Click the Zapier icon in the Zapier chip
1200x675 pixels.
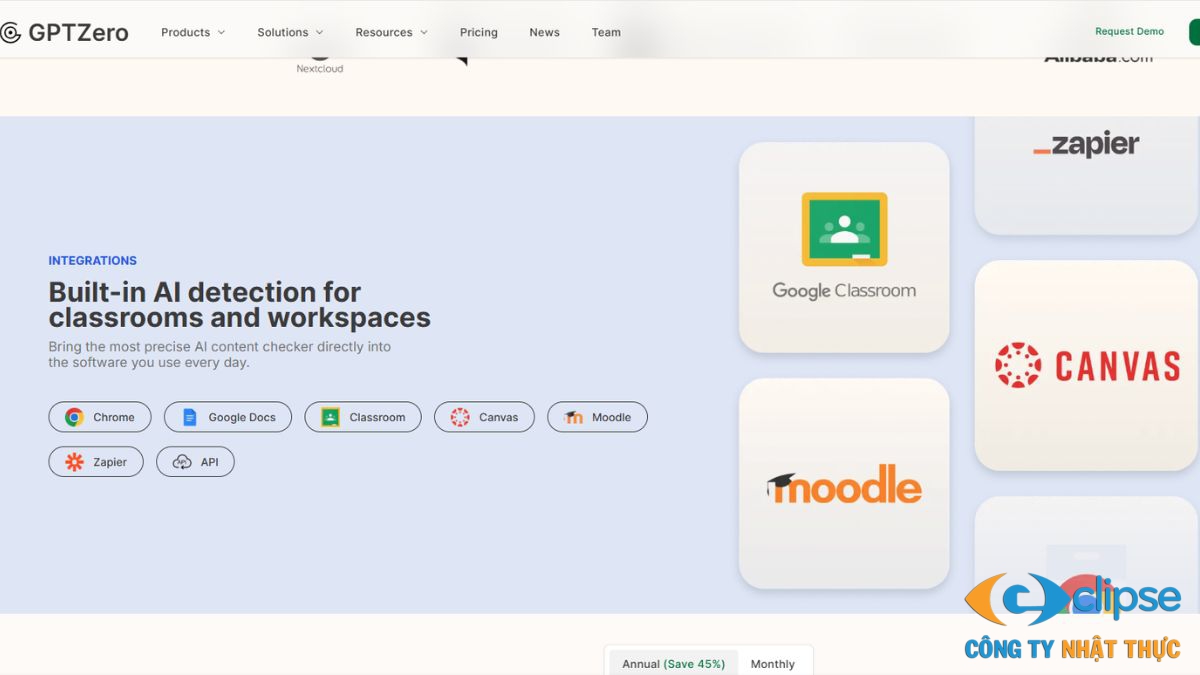tap(74, 462)
